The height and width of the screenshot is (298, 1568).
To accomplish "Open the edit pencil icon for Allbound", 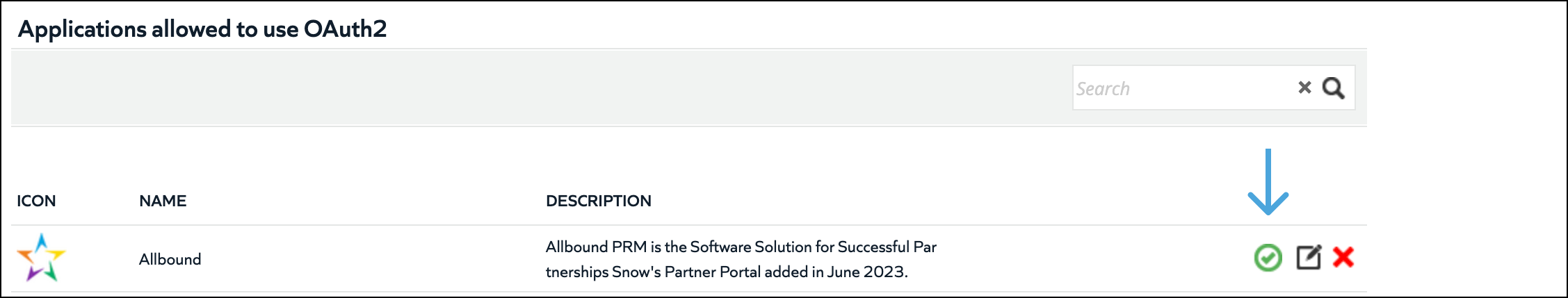I will (x=1309, y=258).
